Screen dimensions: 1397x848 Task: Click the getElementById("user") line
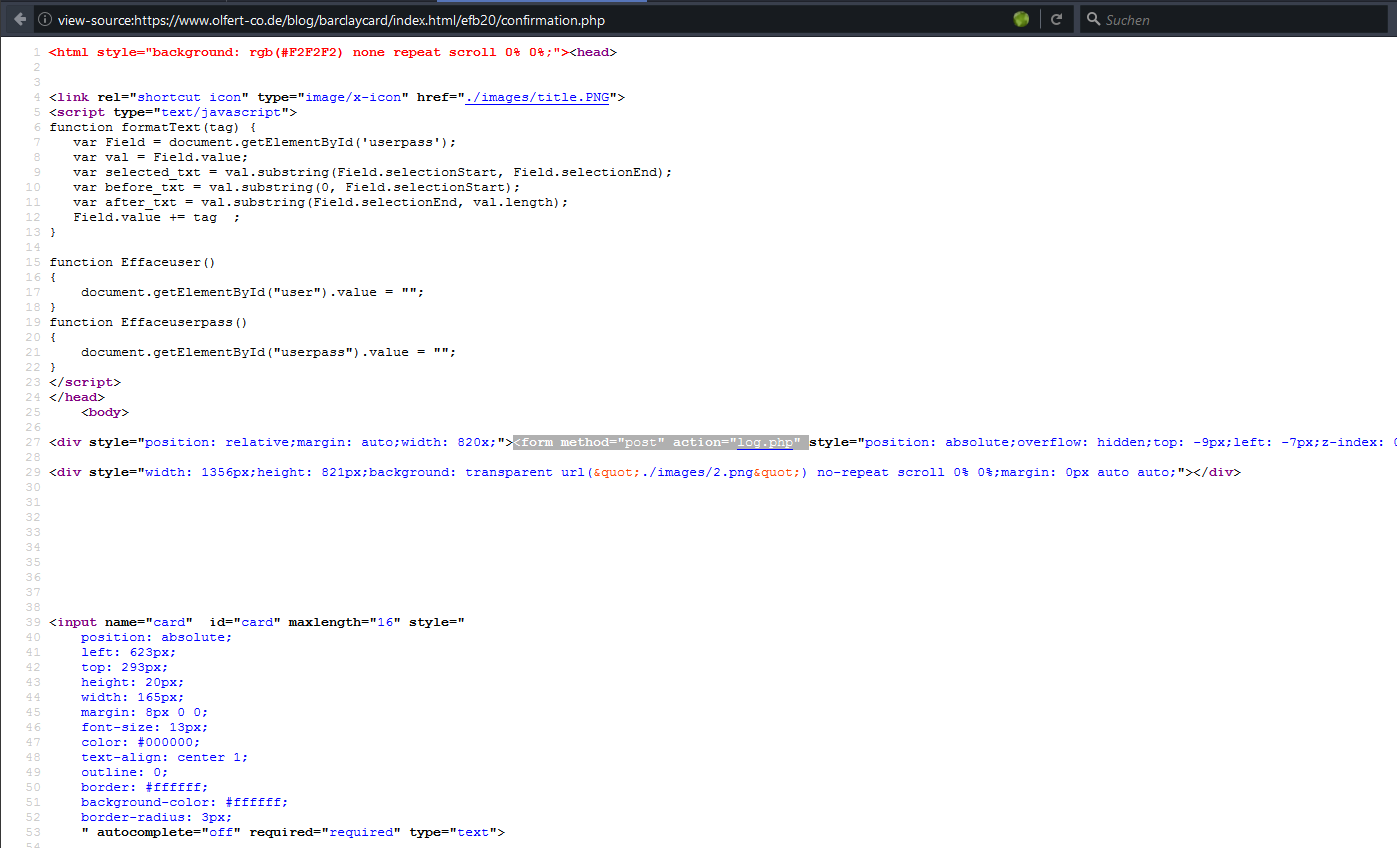pyautogui.click(x=252, y=292)
